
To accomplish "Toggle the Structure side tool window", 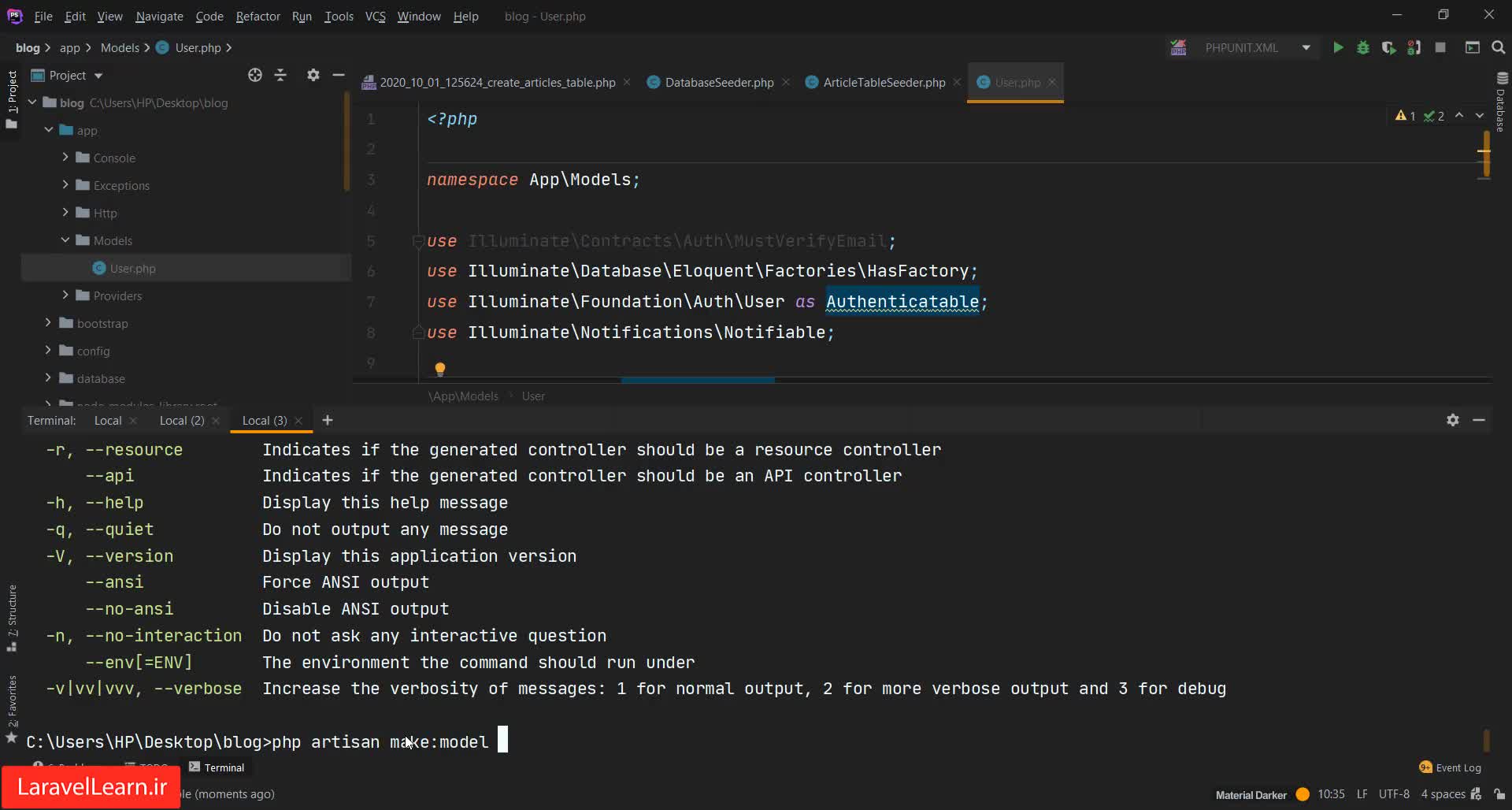I will pyautogui.click(x=12, y=616).
